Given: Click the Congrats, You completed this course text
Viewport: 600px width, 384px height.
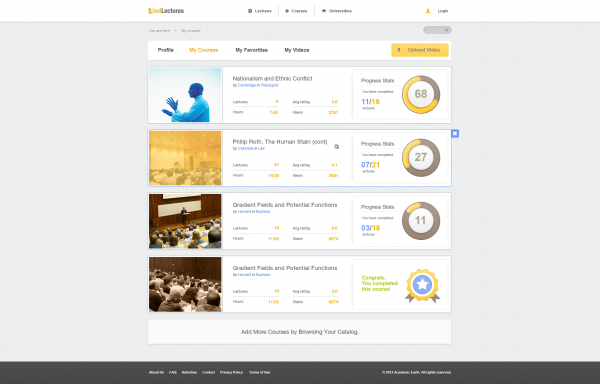Looking at the screenshot, I should pos(380,283).
